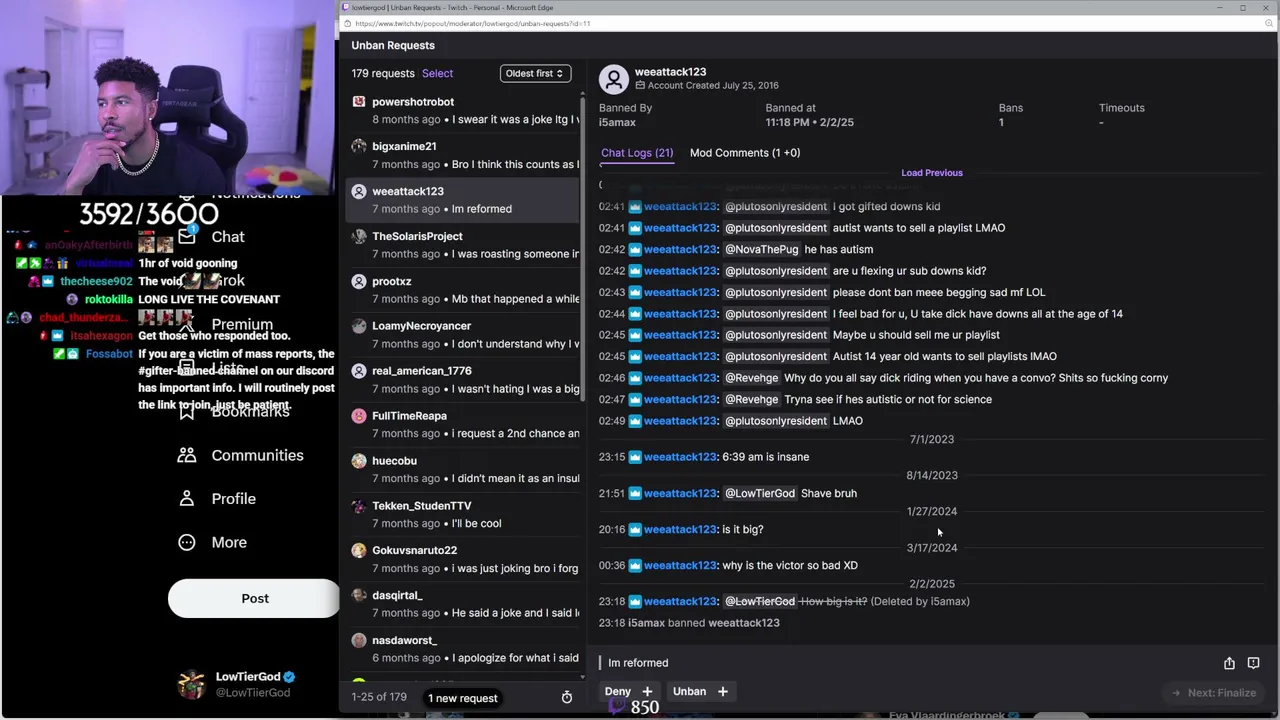Select the Gokuvsnaruto22 unban request

pos(463,559)
